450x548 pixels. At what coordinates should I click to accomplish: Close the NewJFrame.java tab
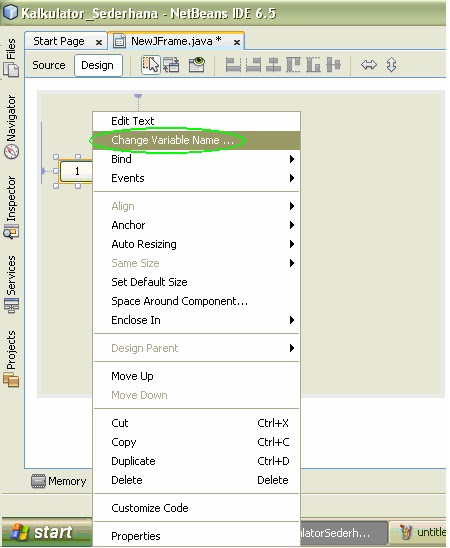pos(237,42)
